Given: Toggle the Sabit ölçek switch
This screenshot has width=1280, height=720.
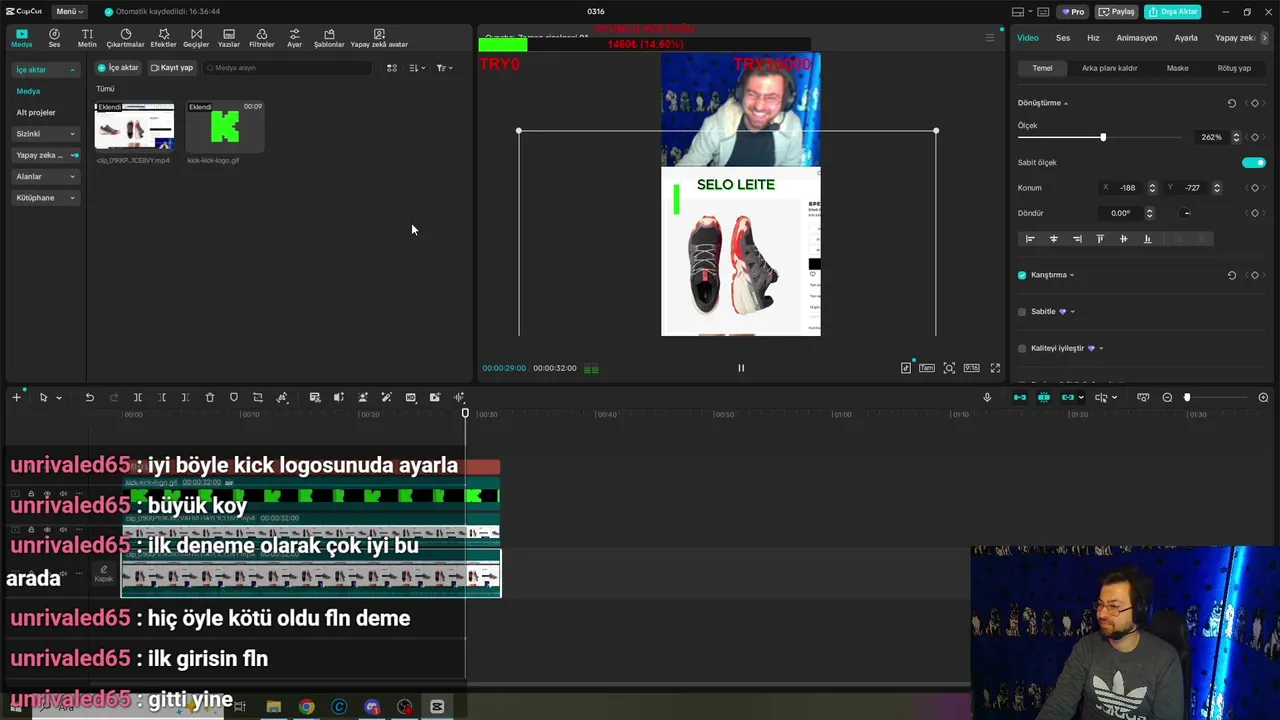Looking at the screenshot, I should pos(1253,162).
